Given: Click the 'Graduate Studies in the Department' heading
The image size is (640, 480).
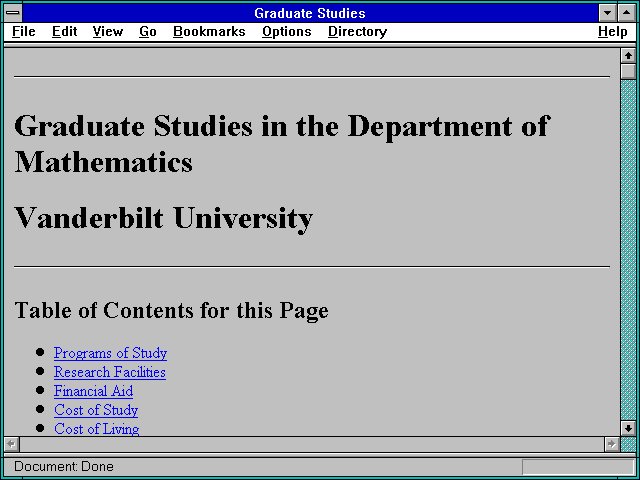Looking at the screenshot, I should tap(282, 144).
